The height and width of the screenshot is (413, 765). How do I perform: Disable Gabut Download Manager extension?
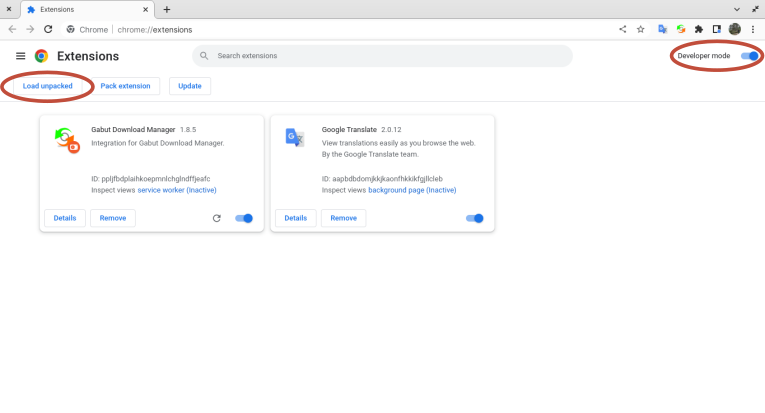click(x=244, y=218)
